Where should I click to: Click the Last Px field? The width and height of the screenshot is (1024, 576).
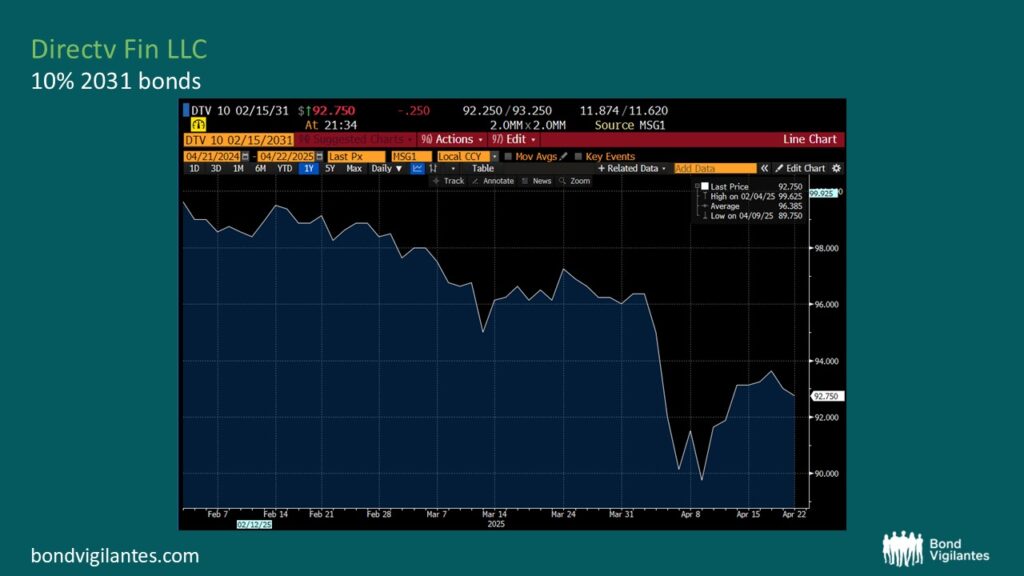point(356,157)
